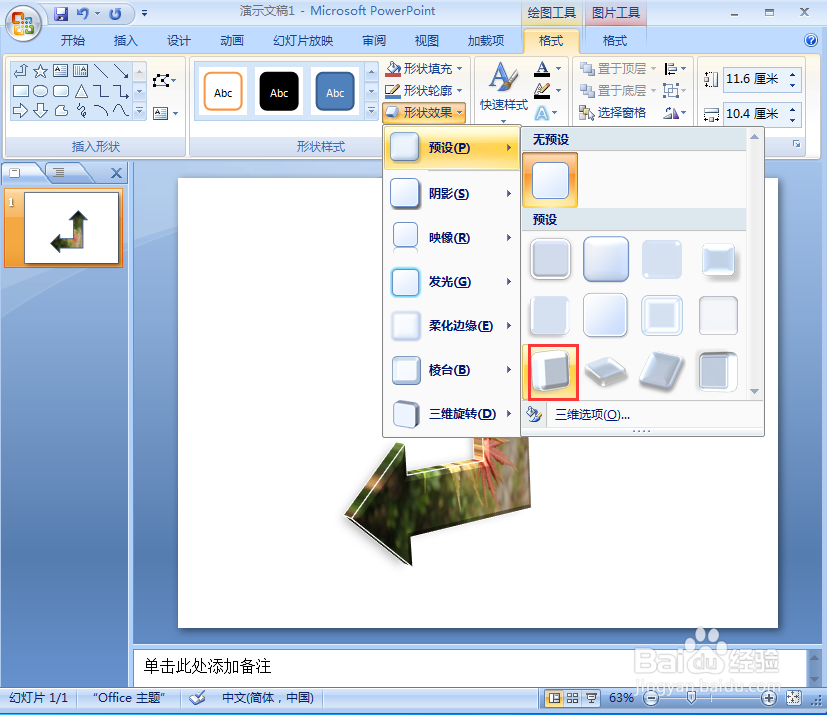Select the triangle shape tool

tap(81, 91)
